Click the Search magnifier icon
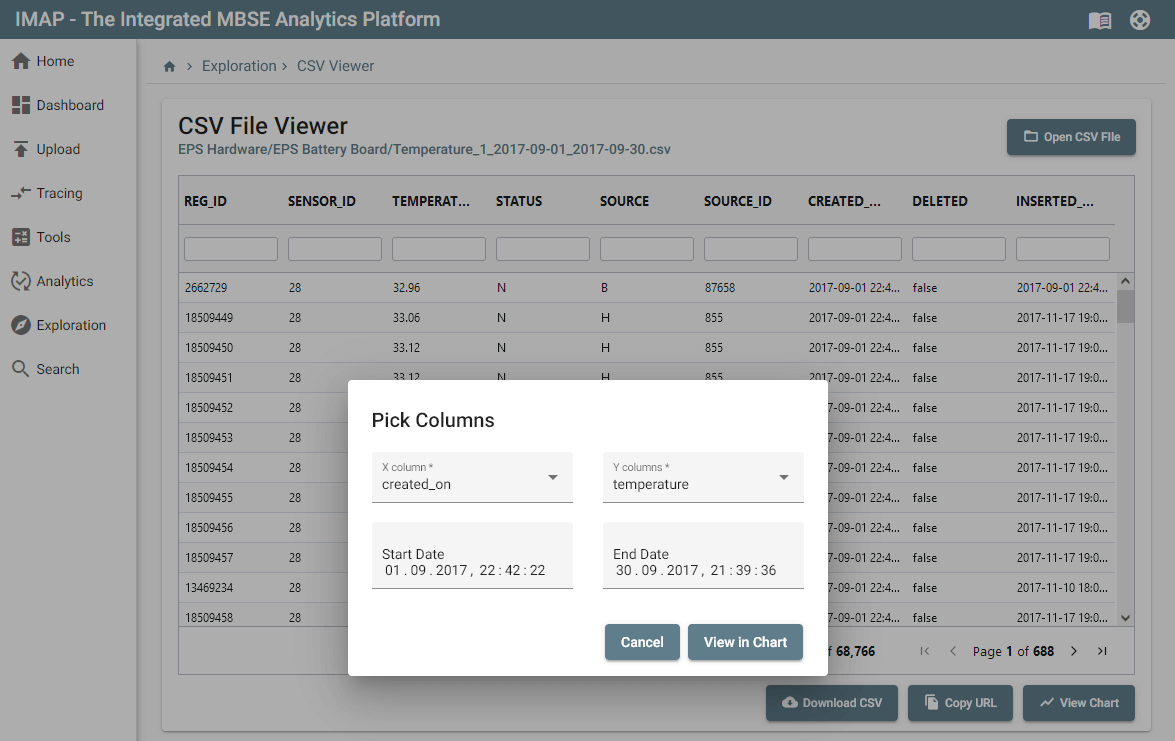Screen dimensions: 1175x741 pyautogui.click(x=21, y=369)
